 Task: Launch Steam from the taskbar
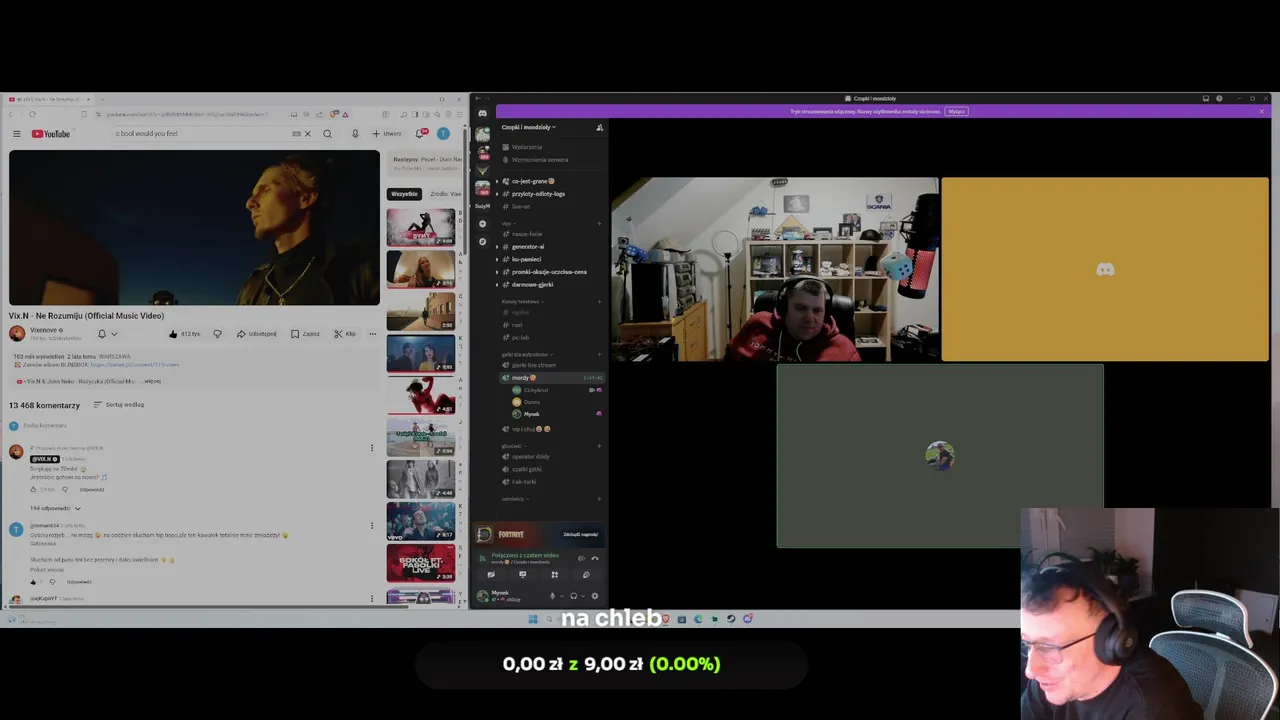click(x=731, y=619)
